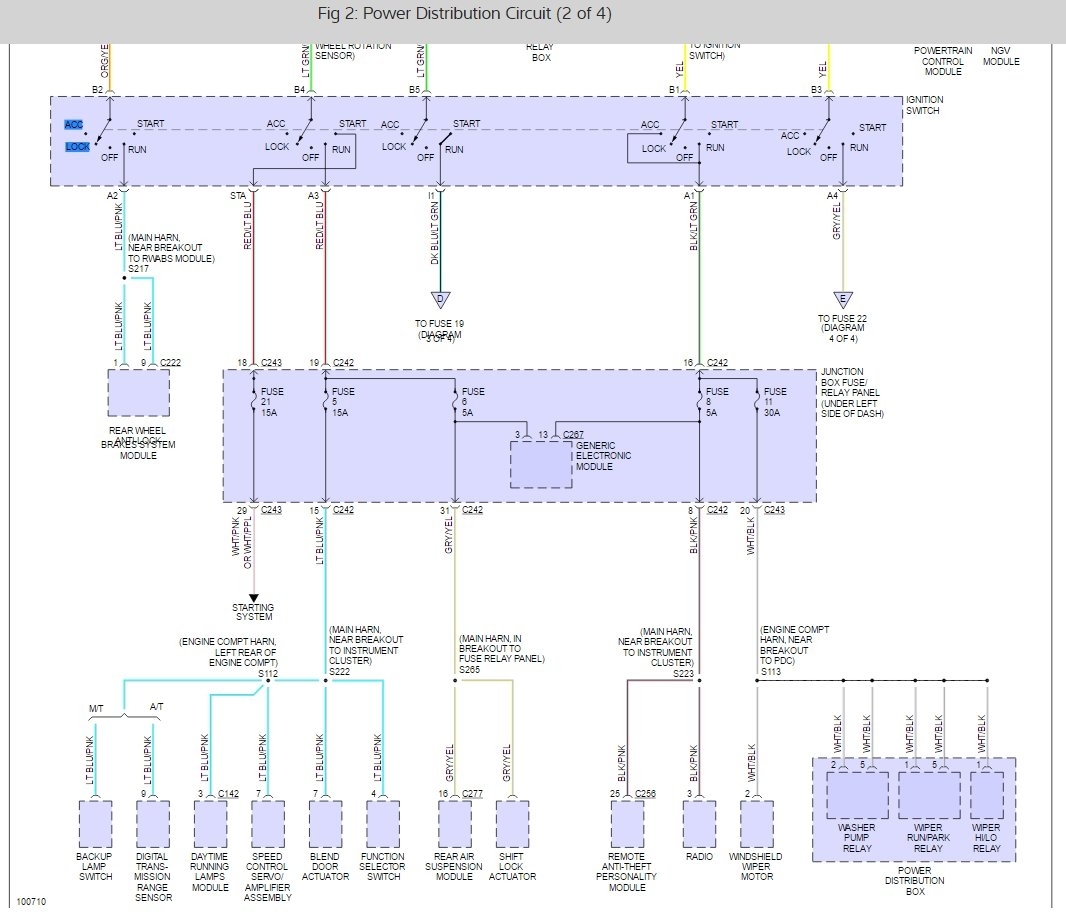Click the Fuse 21 15A label

click(x=272, y=402)
